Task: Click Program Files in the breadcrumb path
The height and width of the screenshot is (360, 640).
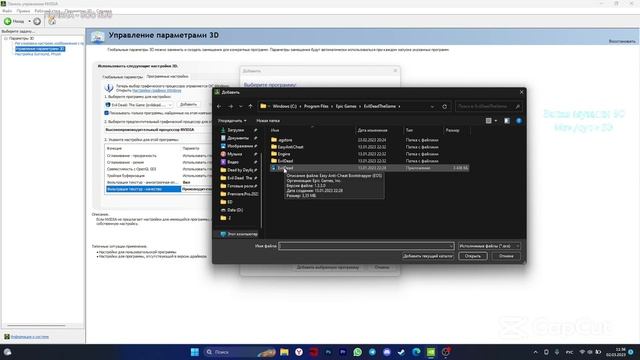Action: [316, 107]
